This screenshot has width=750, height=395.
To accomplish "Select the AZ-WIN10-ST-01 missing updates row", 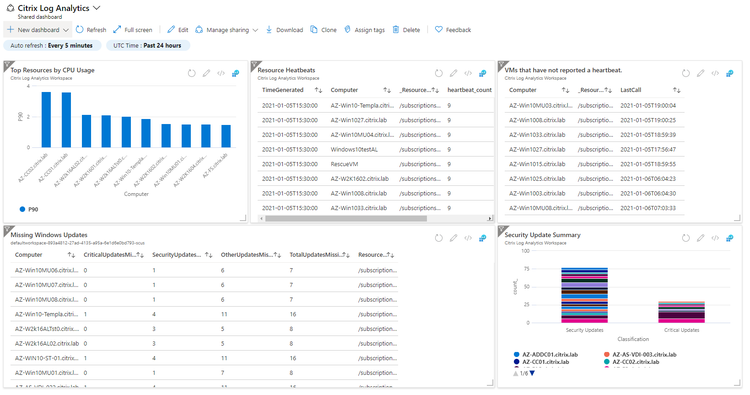I will pyautogui.click(x=204, y=358).
